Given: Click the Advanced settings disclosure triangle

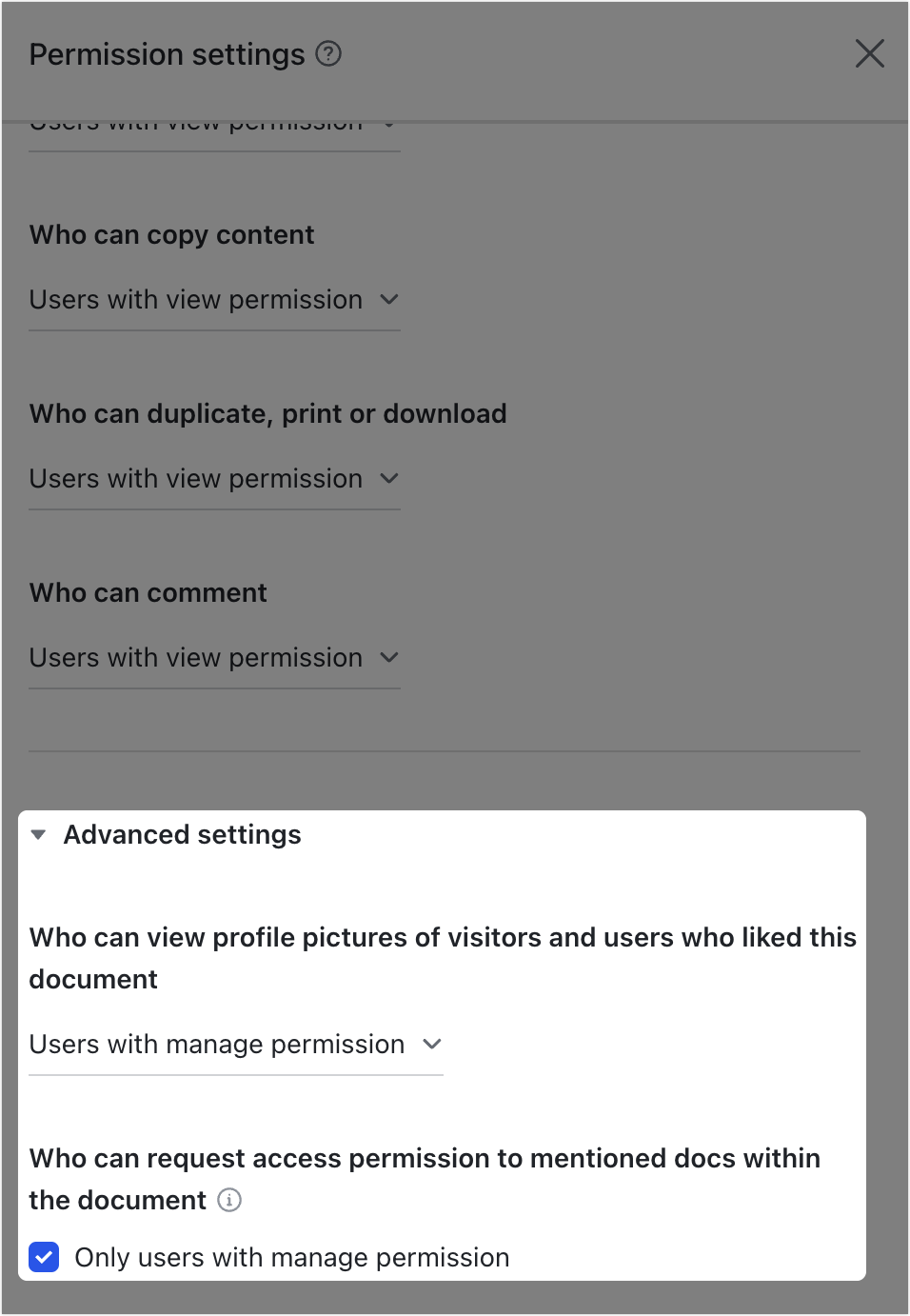Looking at the screenshot, I should (38, 834).
